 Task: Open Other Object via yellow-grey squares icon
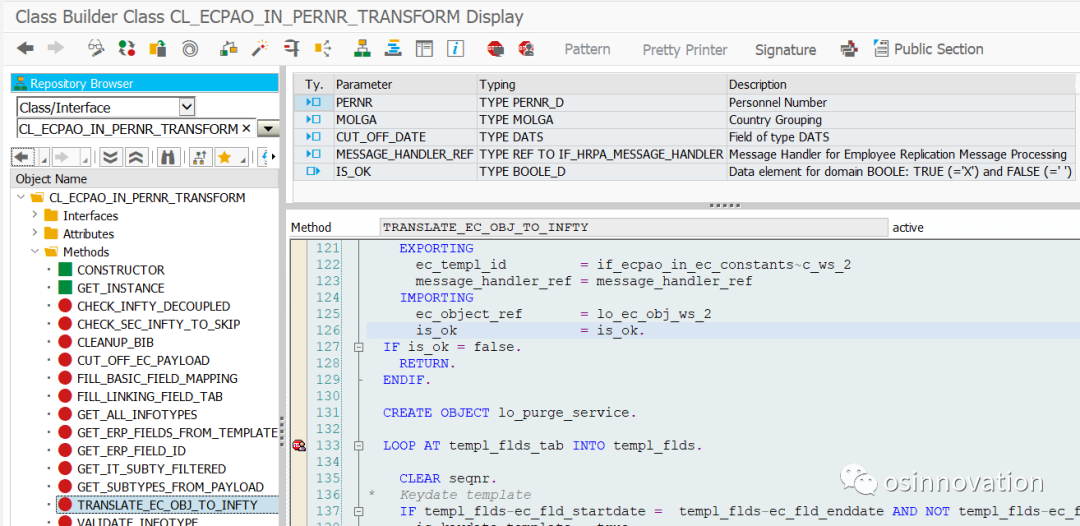tap(158, 48)
